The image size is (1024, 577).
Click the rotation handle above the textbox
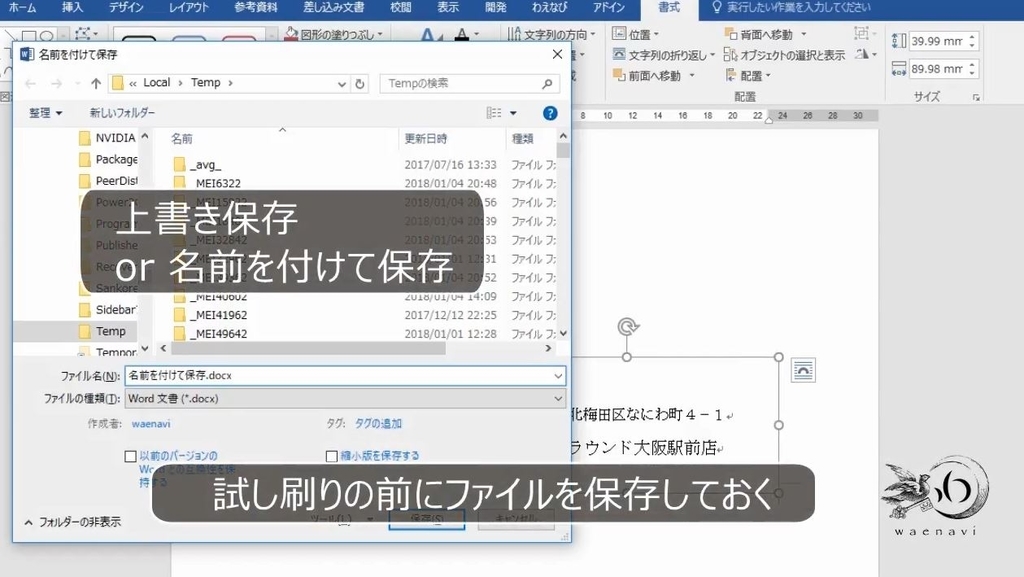point(628,326)
